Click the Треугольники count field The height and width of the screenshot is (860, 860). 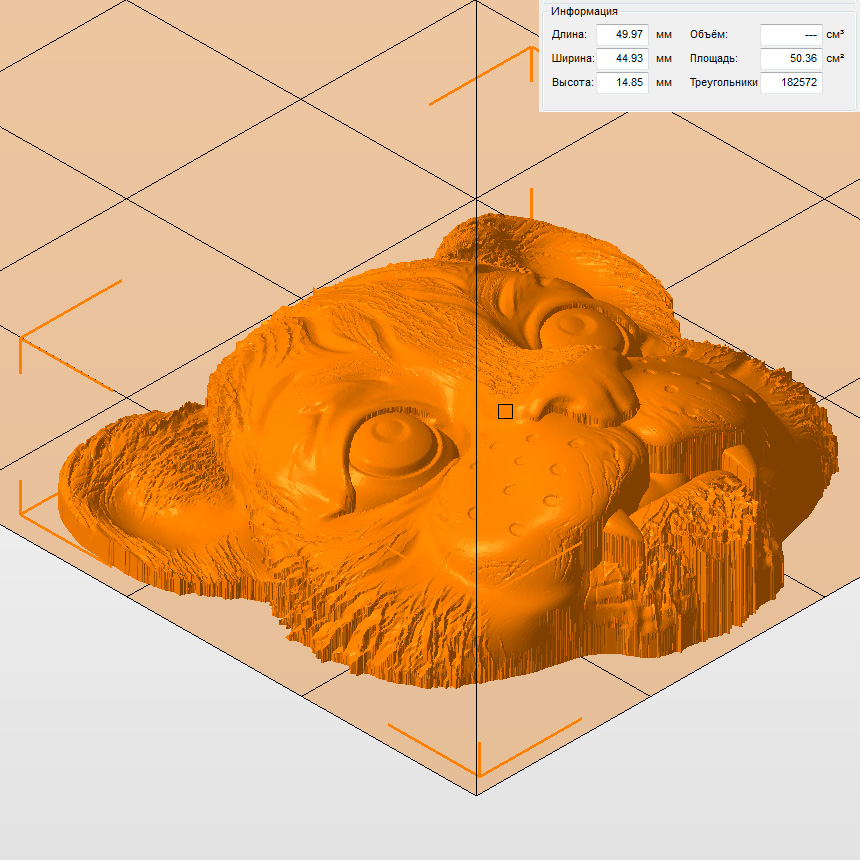click(790, 83)
